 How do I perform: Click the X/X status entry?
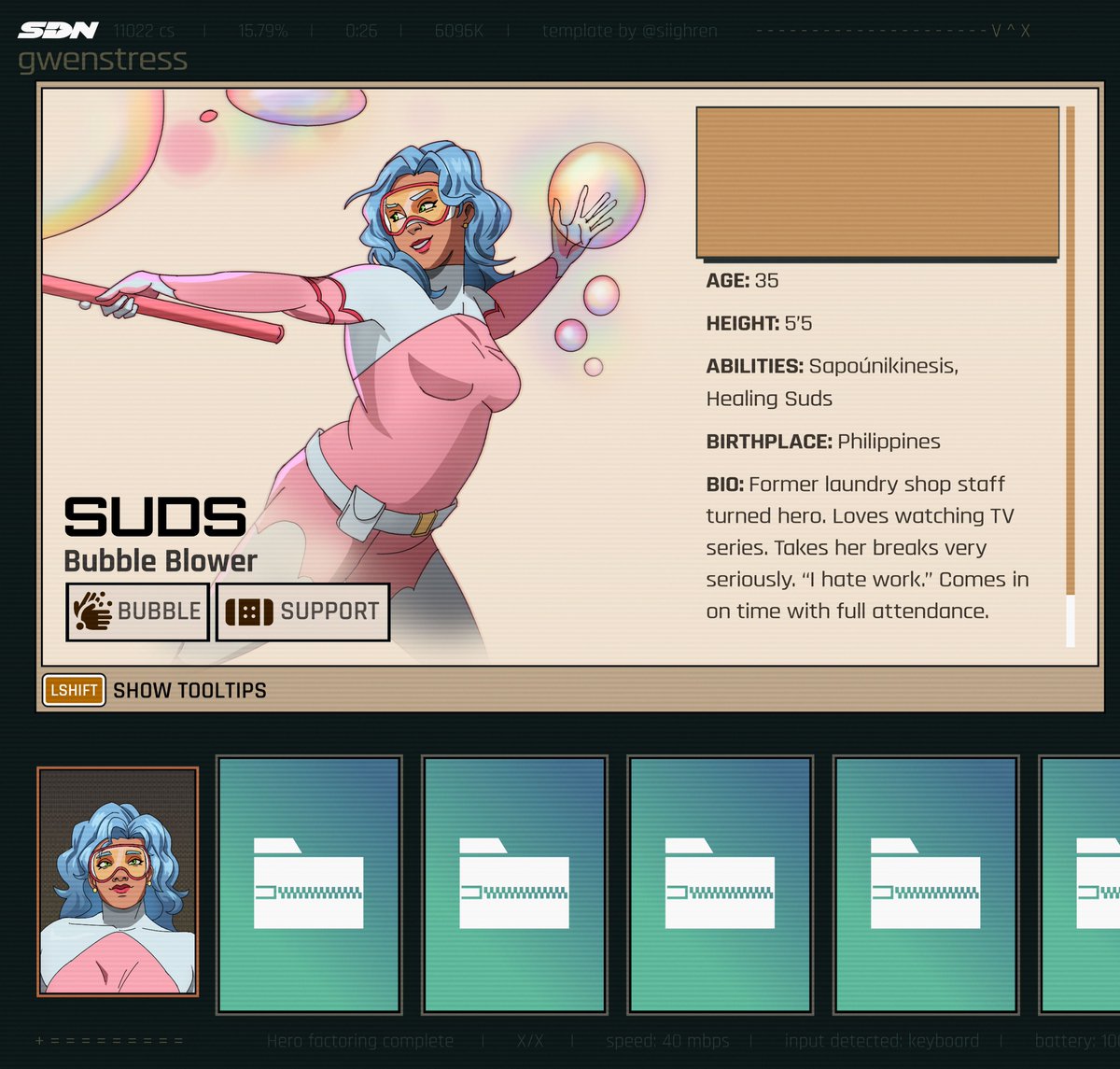tap(530, 1040)
